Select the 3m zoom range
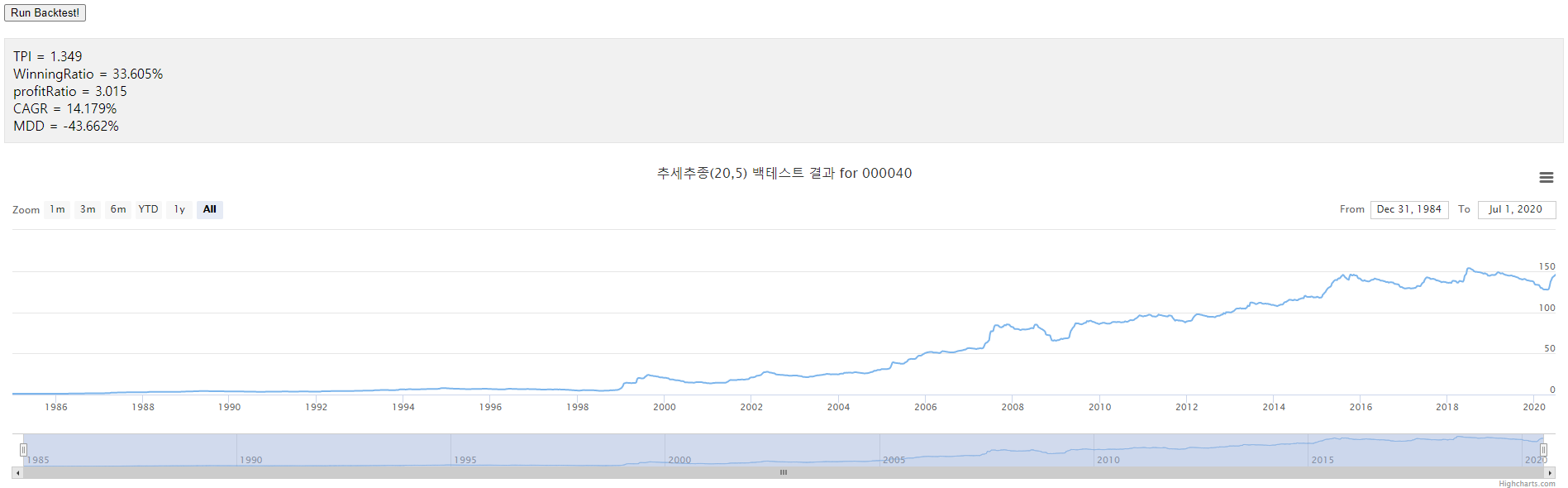Viewport: 1568px width, 488px height. tap(88, 209)
